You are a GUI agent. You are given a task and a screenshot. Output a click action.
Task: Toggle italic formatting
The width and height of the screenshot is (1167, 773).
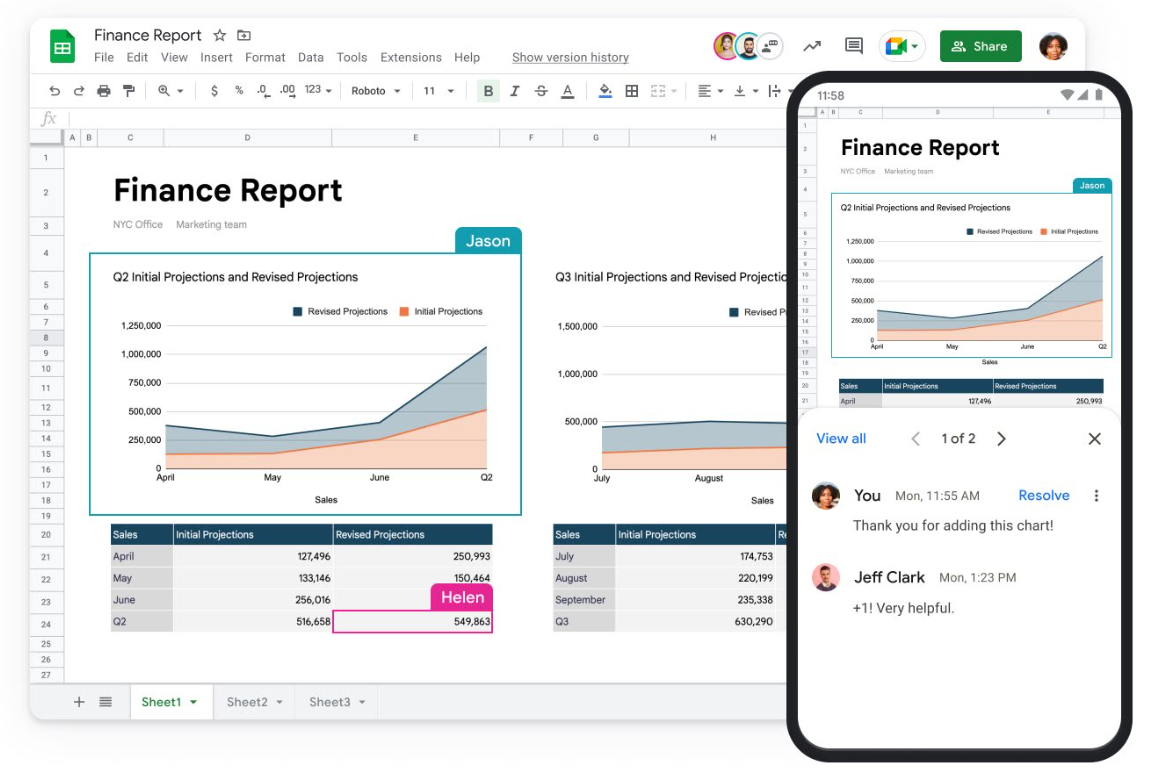coord(514,90)
